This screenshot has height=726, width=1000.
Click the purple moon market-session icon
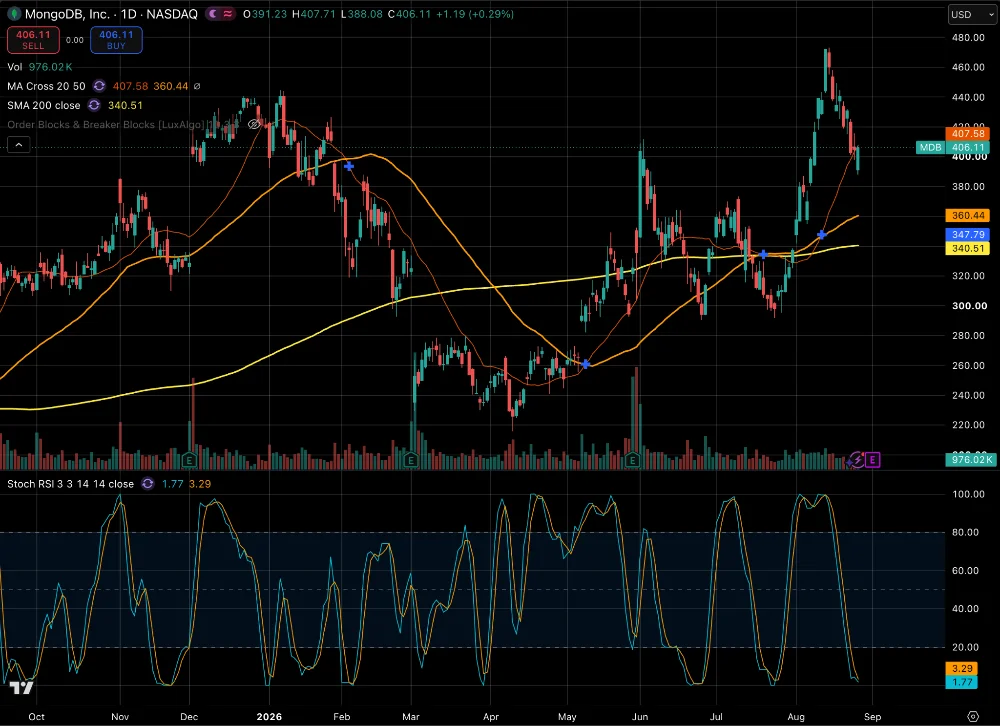point(214,13)
